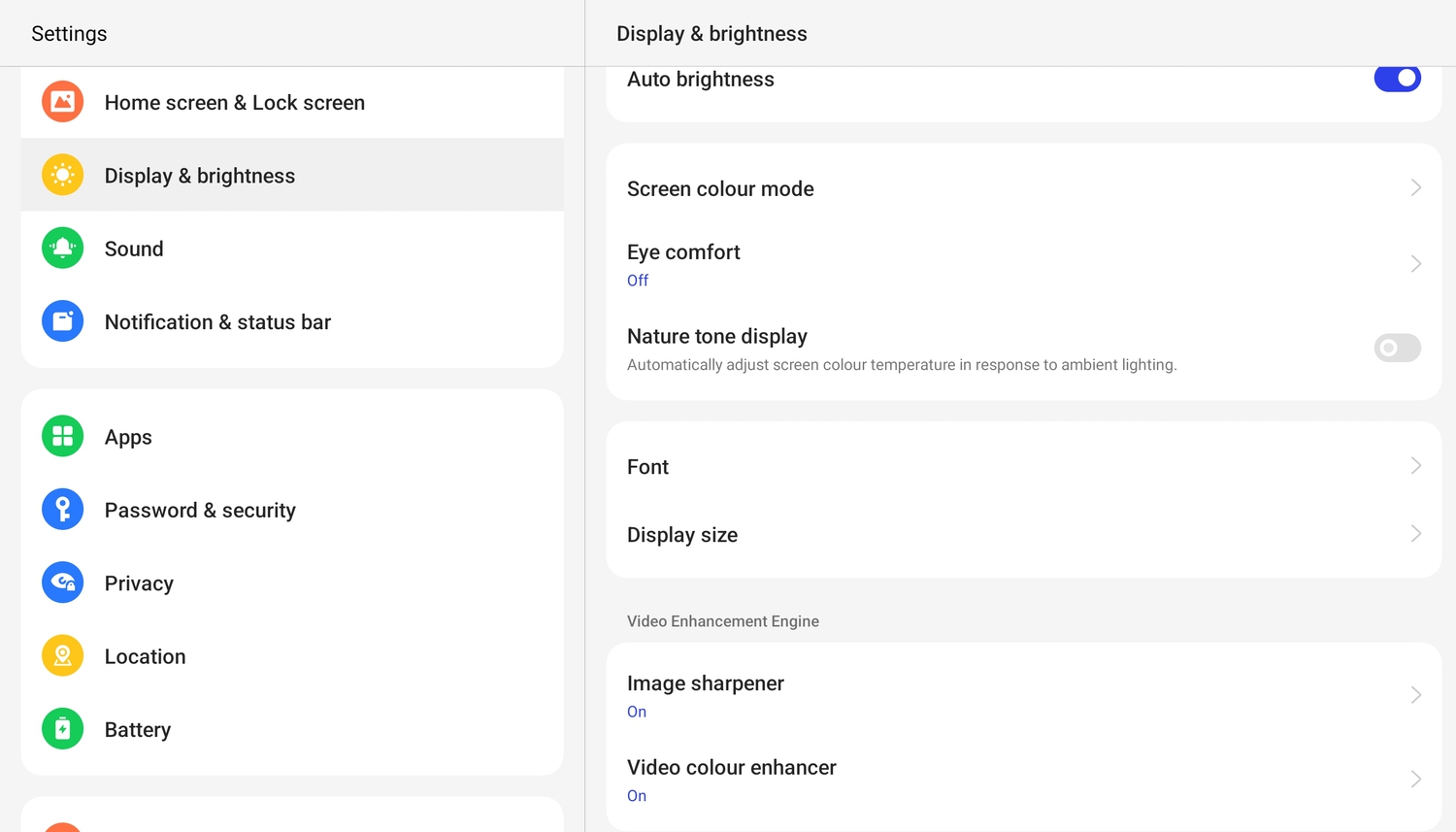Select the Display & brightness sun icon
This screenshot has width=1456, height=832.
point(62,175)
